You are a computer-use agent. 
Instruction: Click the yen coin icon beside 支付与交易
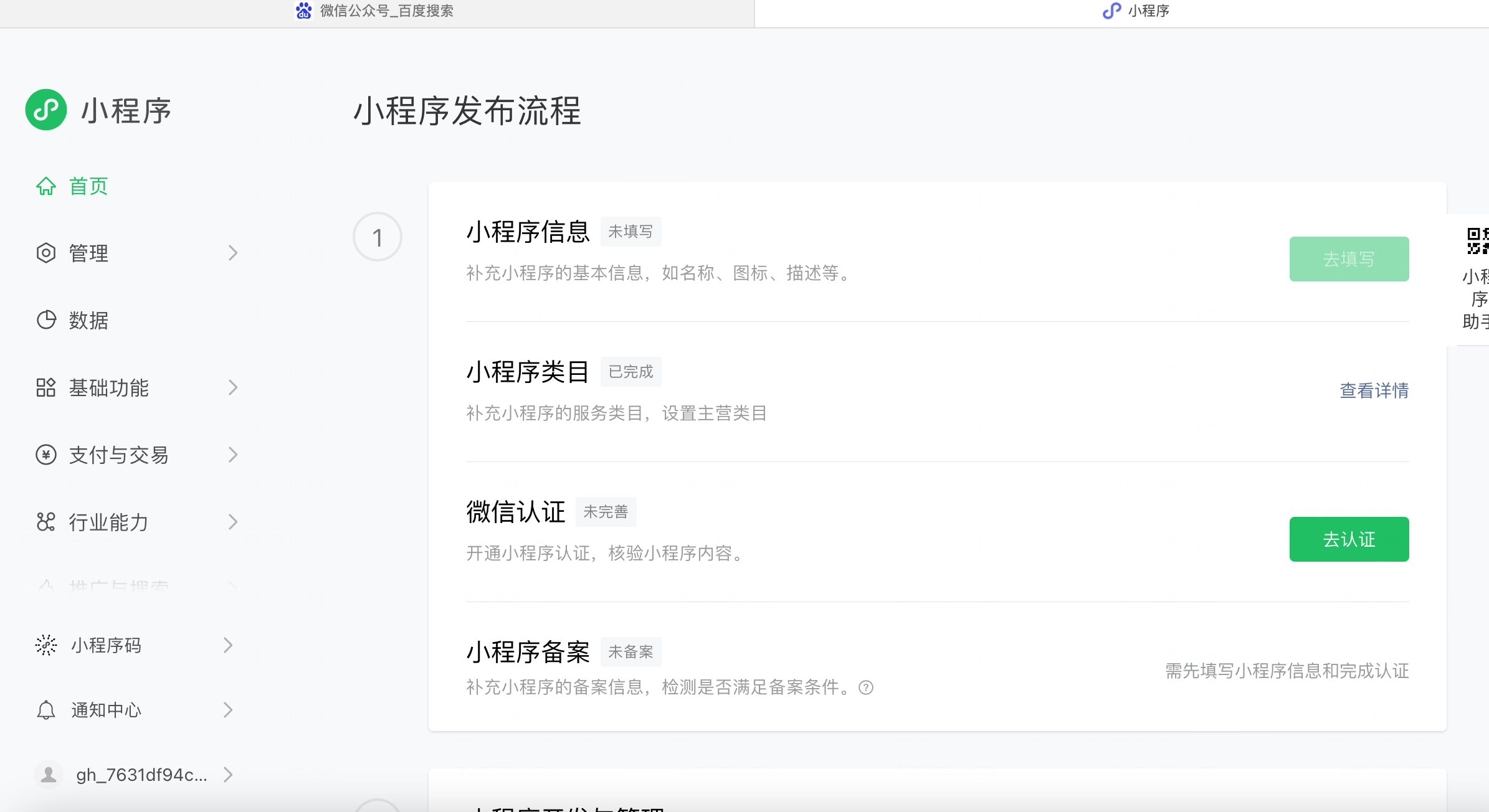46,455
